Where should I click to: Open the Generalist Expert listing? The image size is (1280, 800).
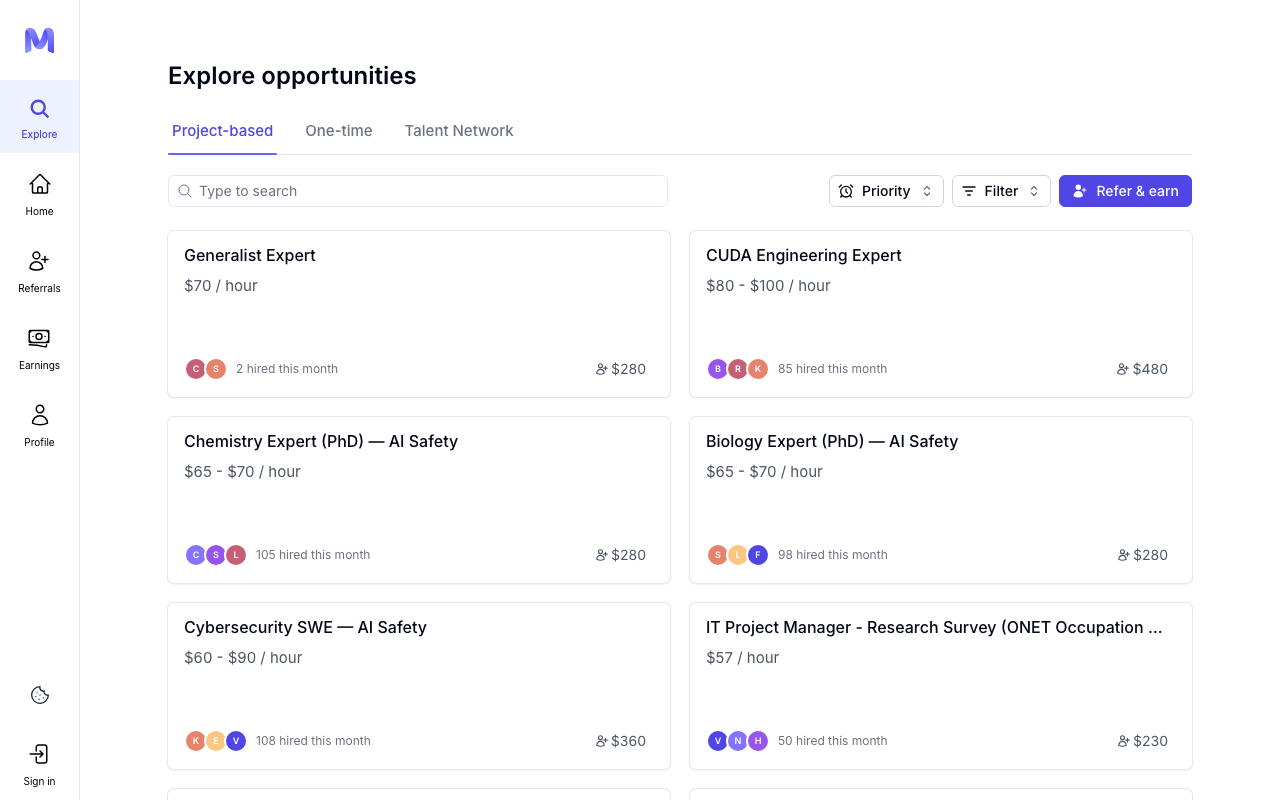pyautogui.click(x=419, y=314)
